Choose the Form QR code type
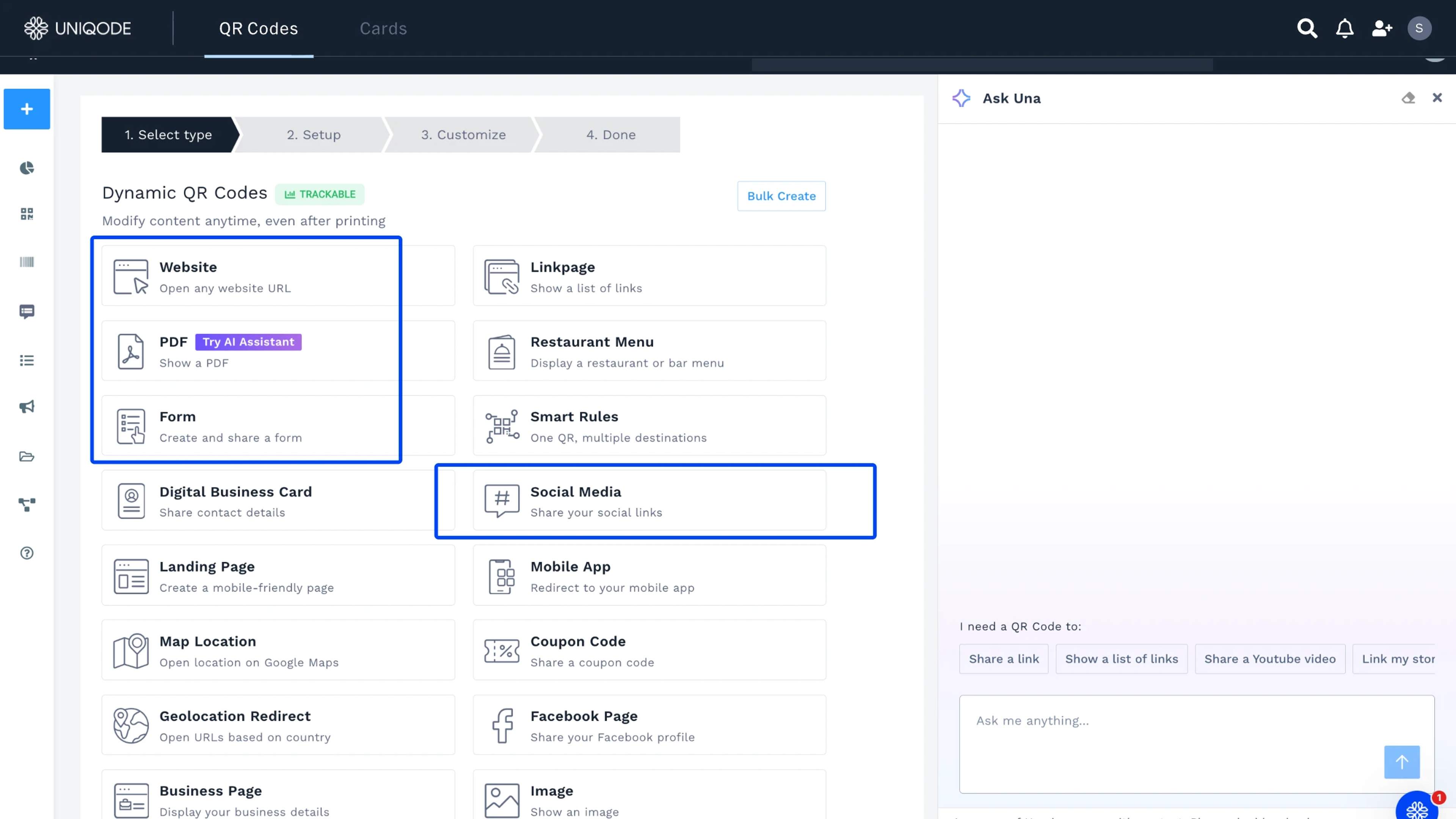The image size is (1456, 819). tap(278, 425)
